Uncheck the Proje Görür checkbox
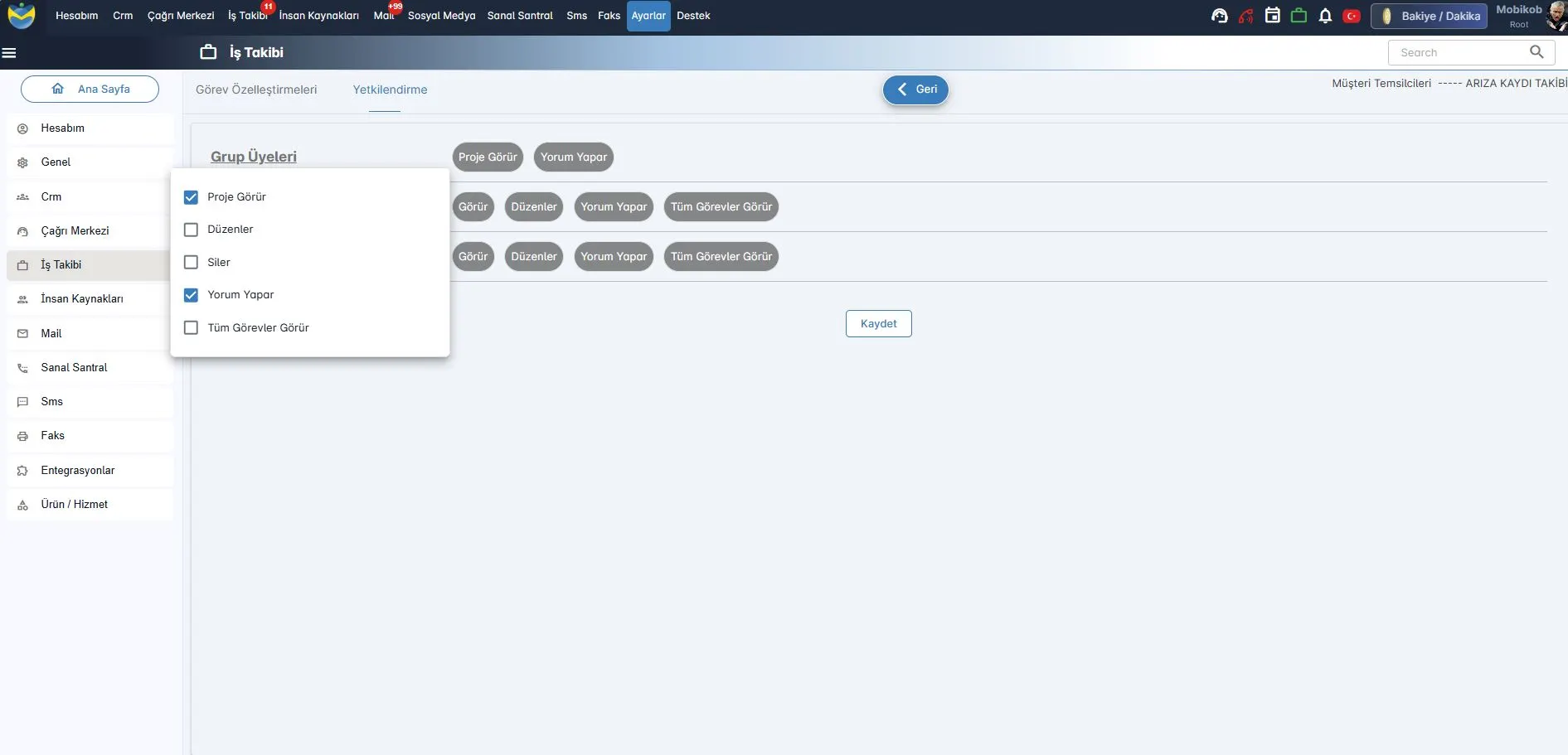1568x755 pixels. pyautogui.click(x=191, y=197)
